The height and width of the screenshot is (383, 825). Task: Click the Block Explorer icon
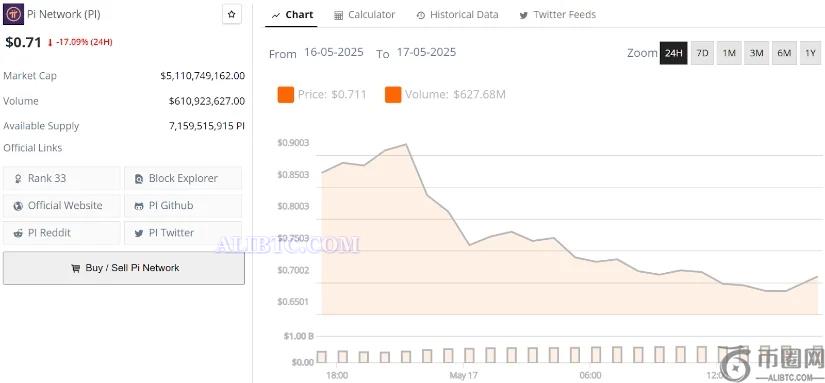(x=139, y=179)
